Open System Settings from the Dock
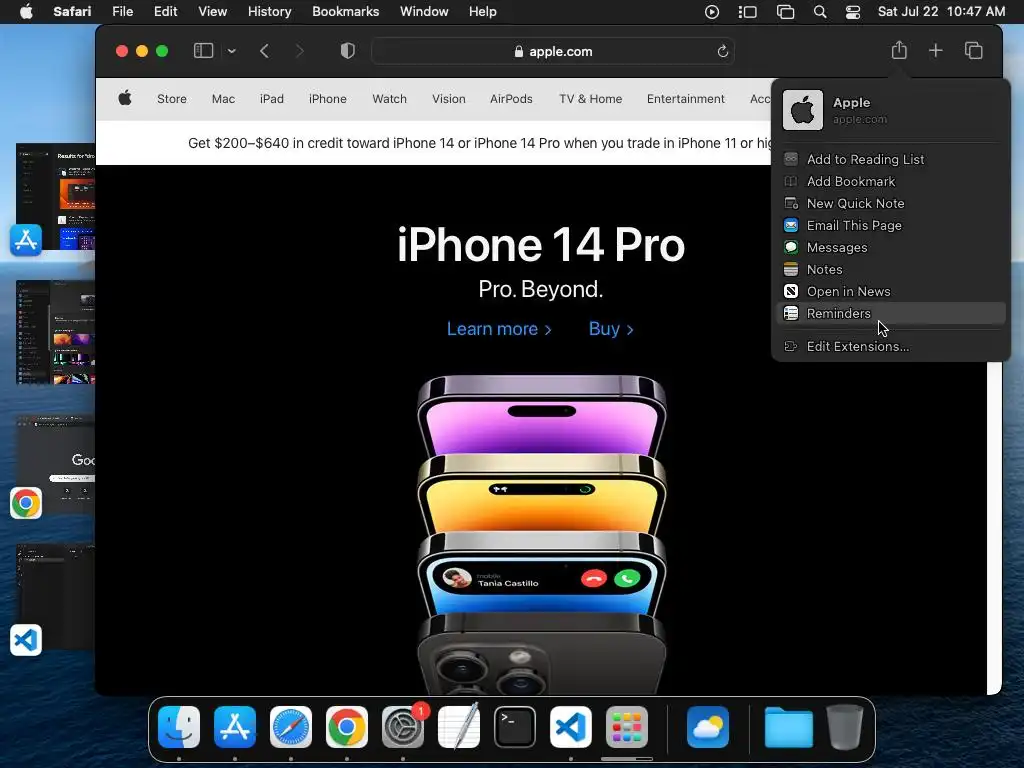This screenshot has height=768, width=1024. [403, 727]
